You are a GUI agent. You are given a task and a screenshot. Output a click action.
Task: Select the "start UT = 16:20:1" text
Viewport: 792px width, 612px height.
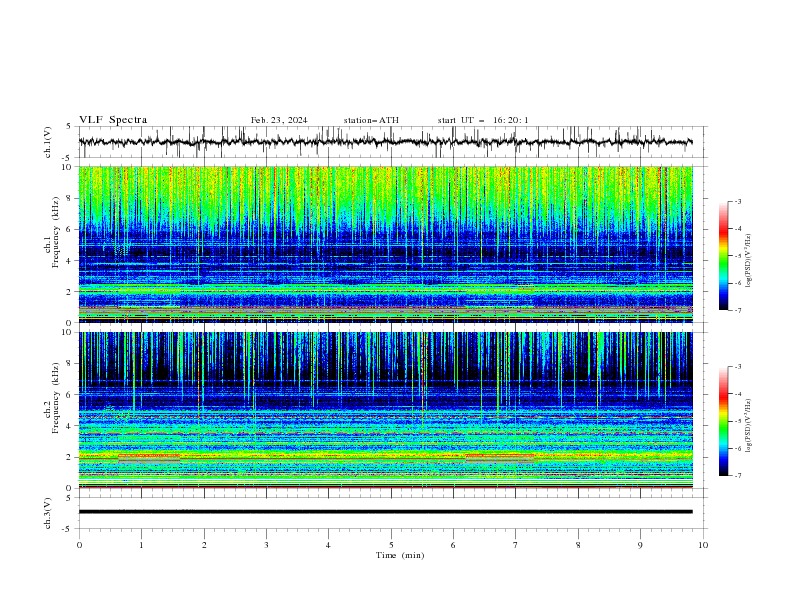click(x=483, y=120)
